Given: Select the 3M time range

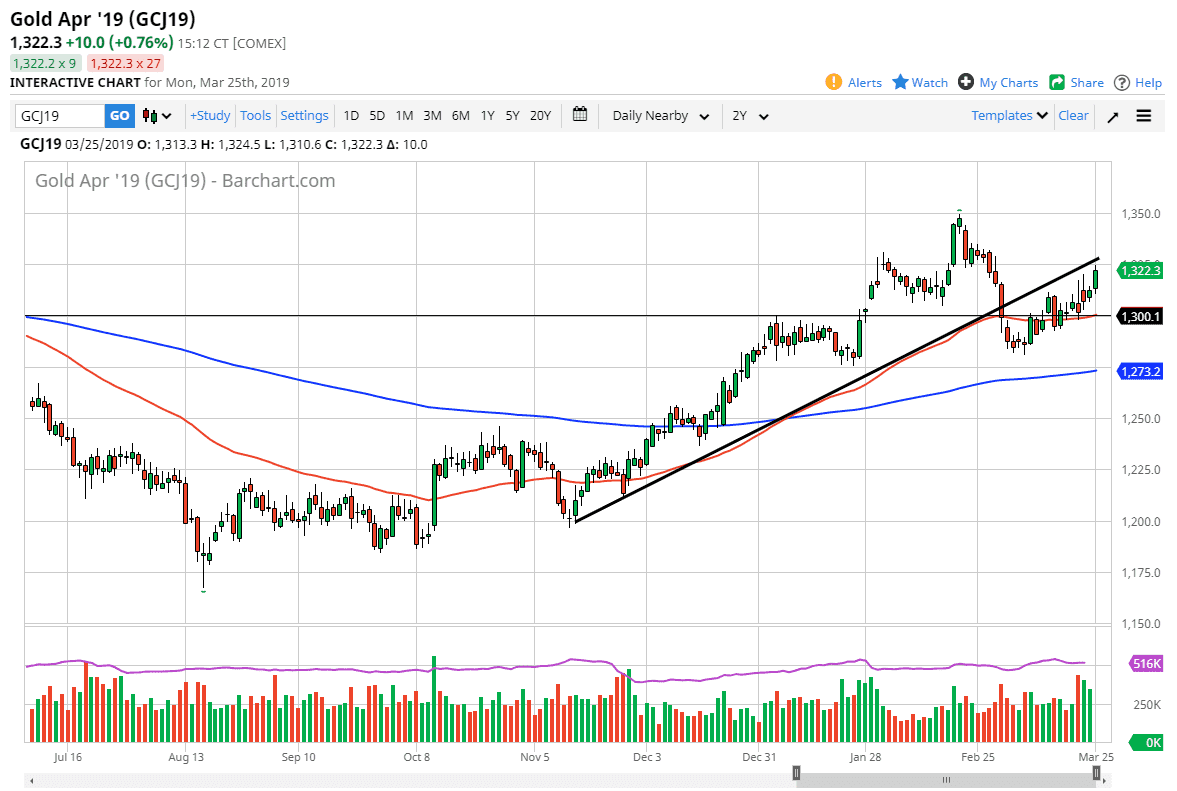Looking at the screenshot, I should tap(432, 116).
